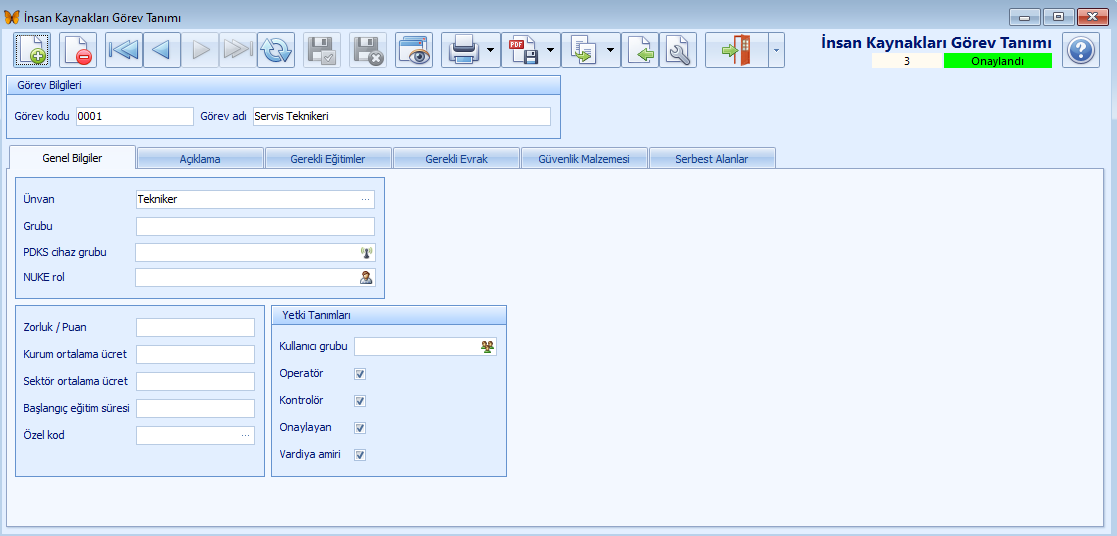This screenshot has height=536, width=1117.
Task: Click the delete record icon with red minus
Action: point(77,50)
